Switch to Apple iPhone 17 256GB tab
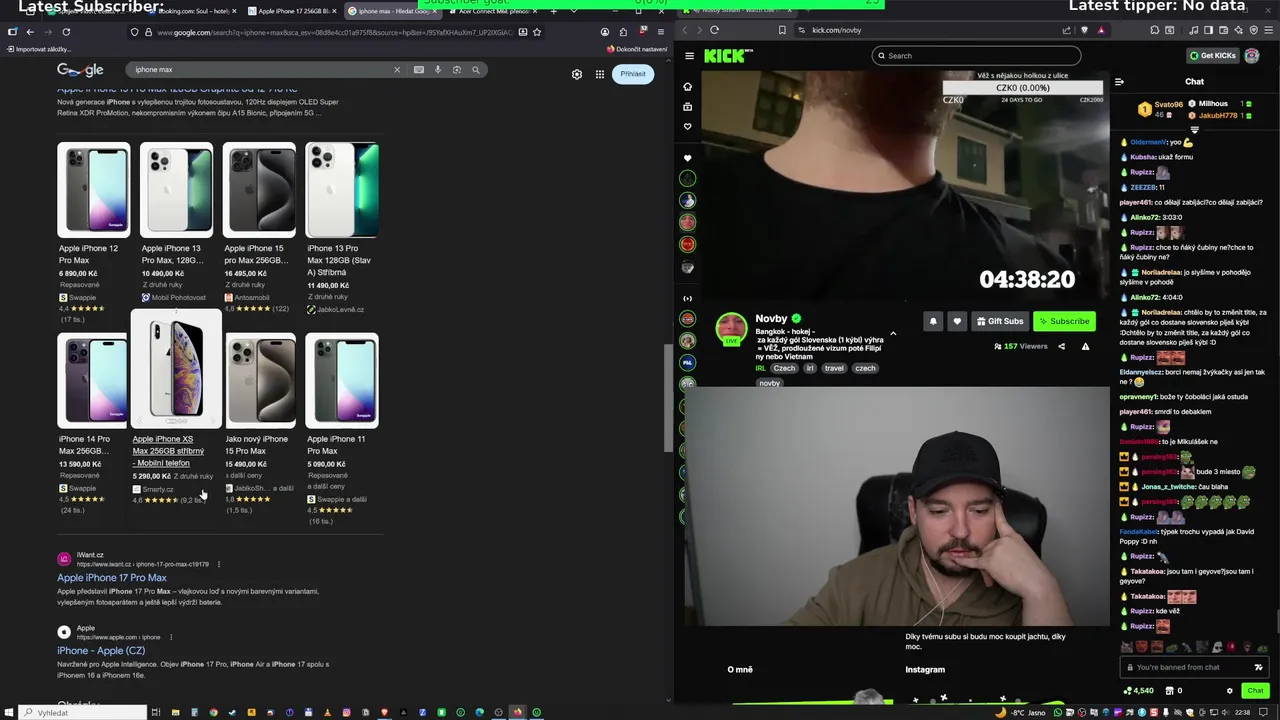Viewport: 1280px width, 720px height. pyautogui.click(x=293, y=11)
